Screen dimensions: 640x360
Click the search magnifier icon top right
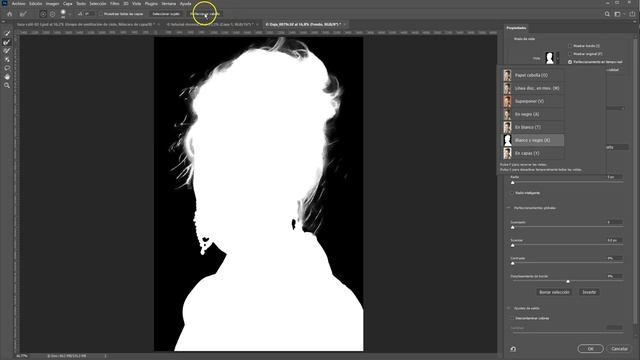tap(607, 14)
